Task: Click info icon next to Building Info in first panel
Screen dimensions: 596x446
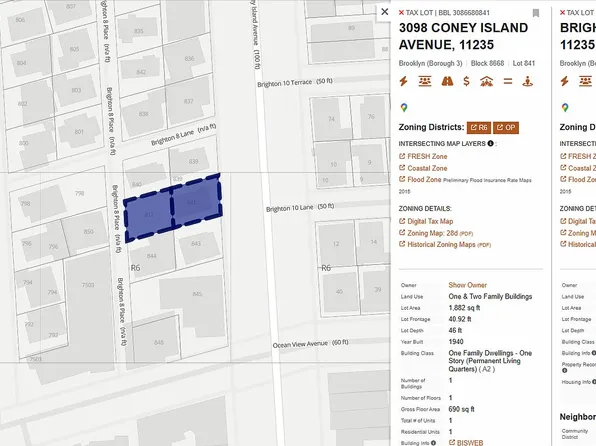Action: [433, 443]
